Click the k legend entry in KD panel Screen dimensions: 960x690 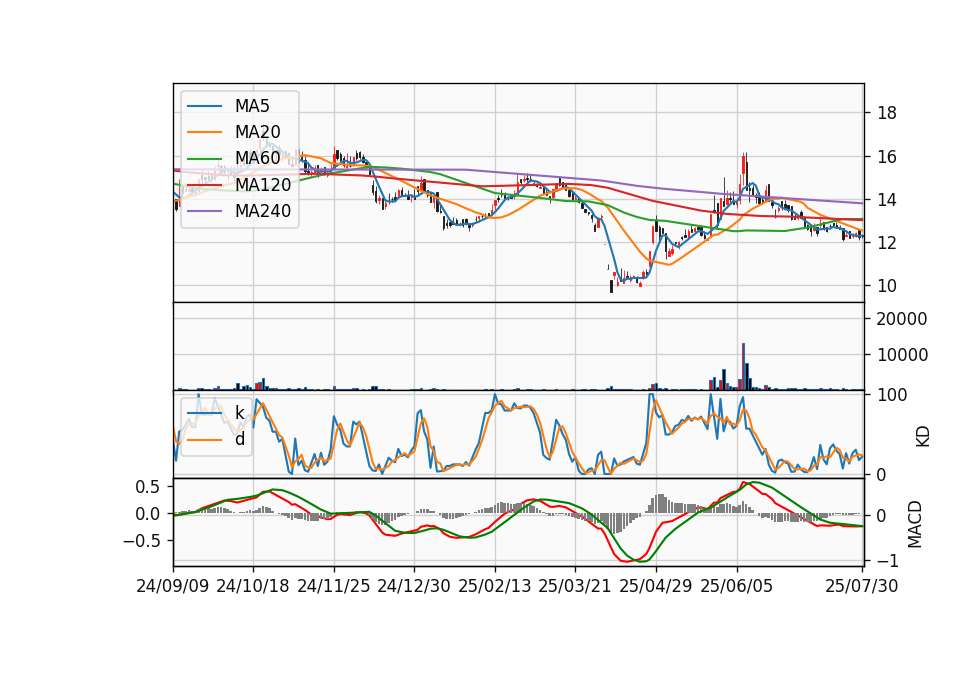coord(240,413)
